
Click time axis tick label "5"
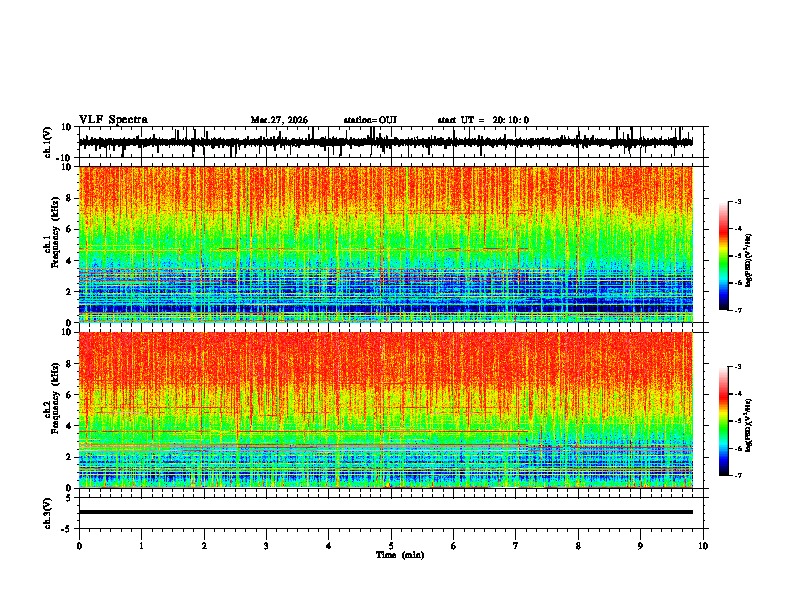391,546
